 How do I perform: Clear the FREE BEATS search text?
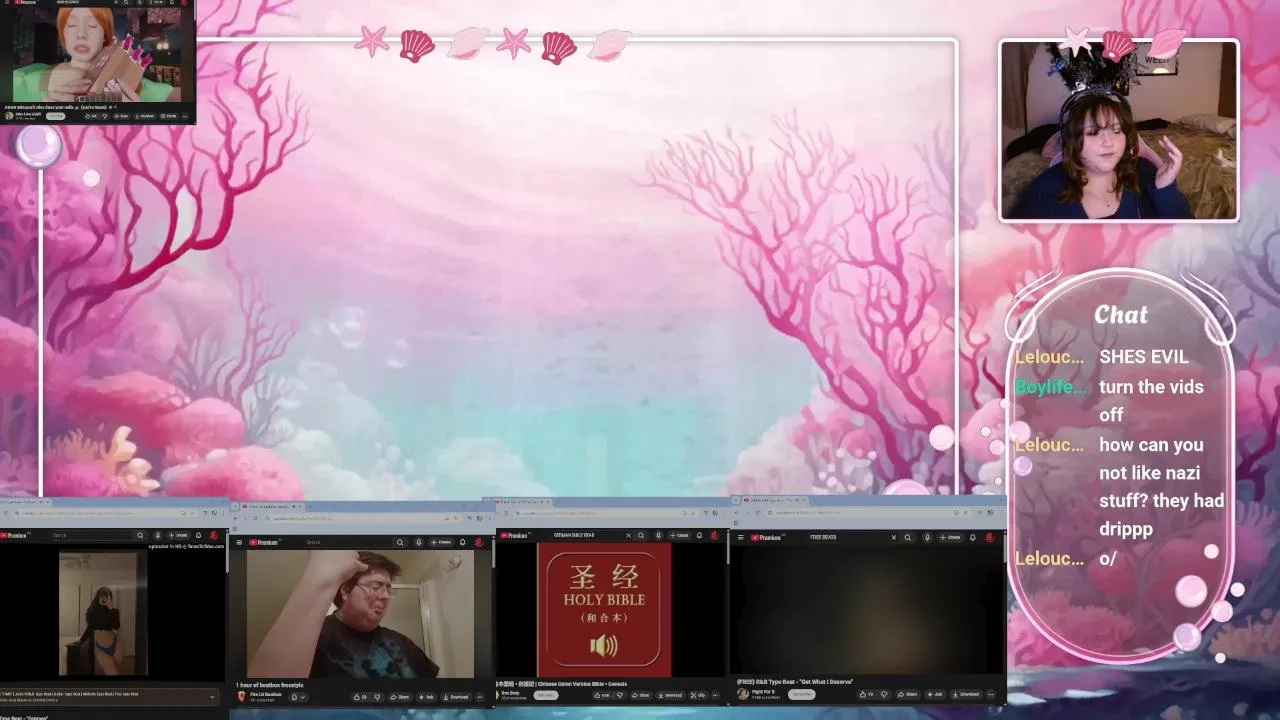point(894,537)
